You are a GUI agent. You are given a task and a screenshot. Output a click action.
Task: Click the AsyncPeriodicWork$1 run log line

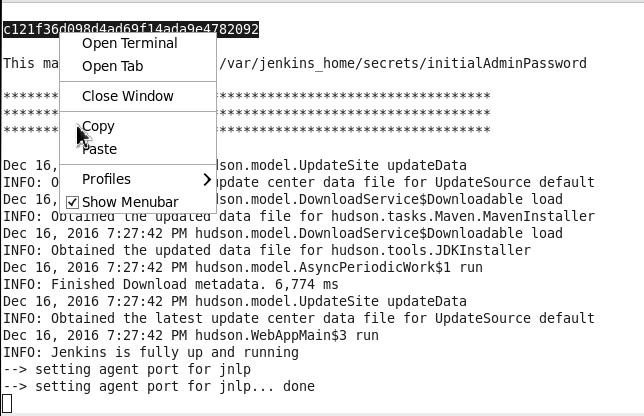coord(243,267)
